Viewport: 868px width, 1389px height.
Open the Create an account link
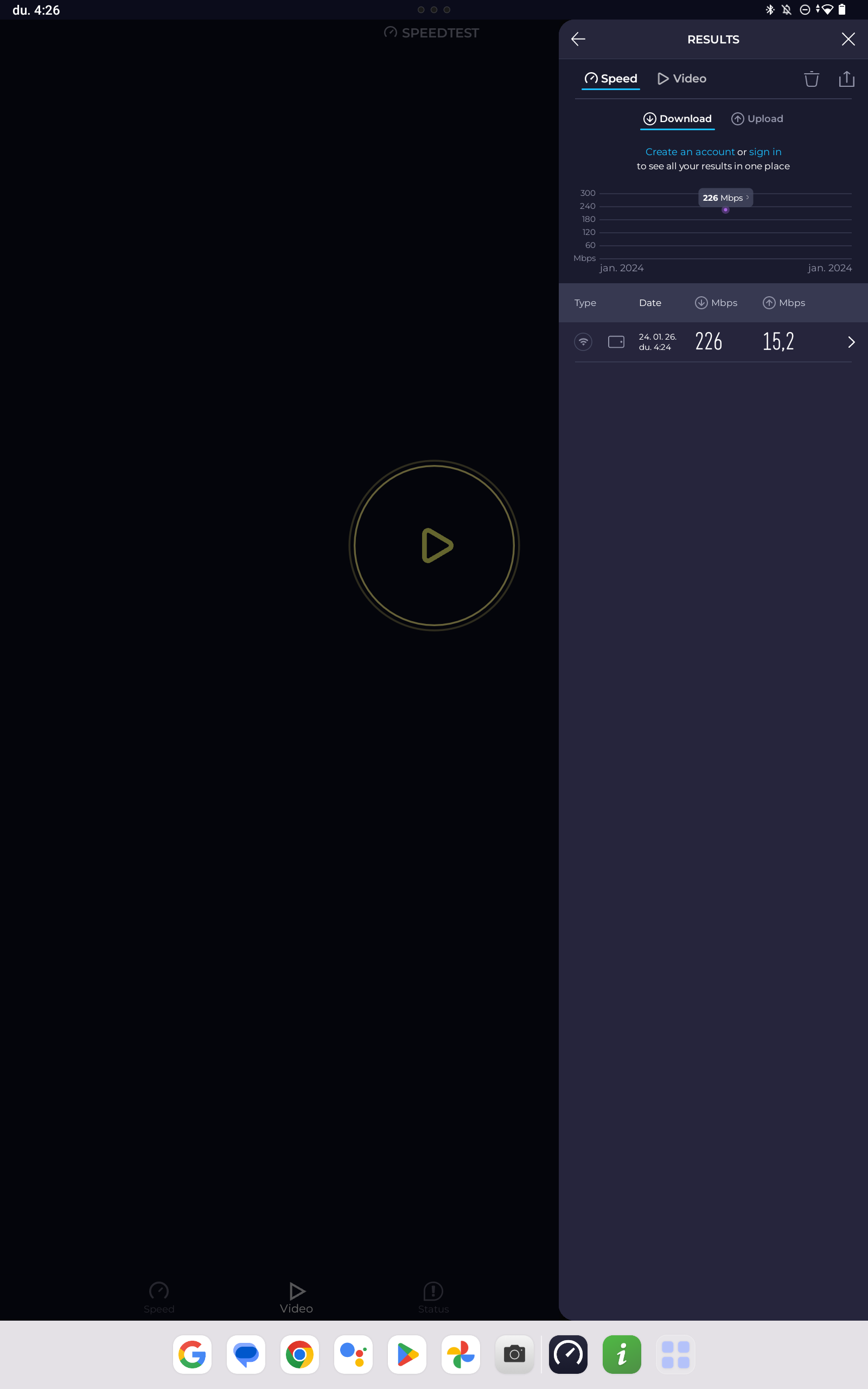pos(690,151)
